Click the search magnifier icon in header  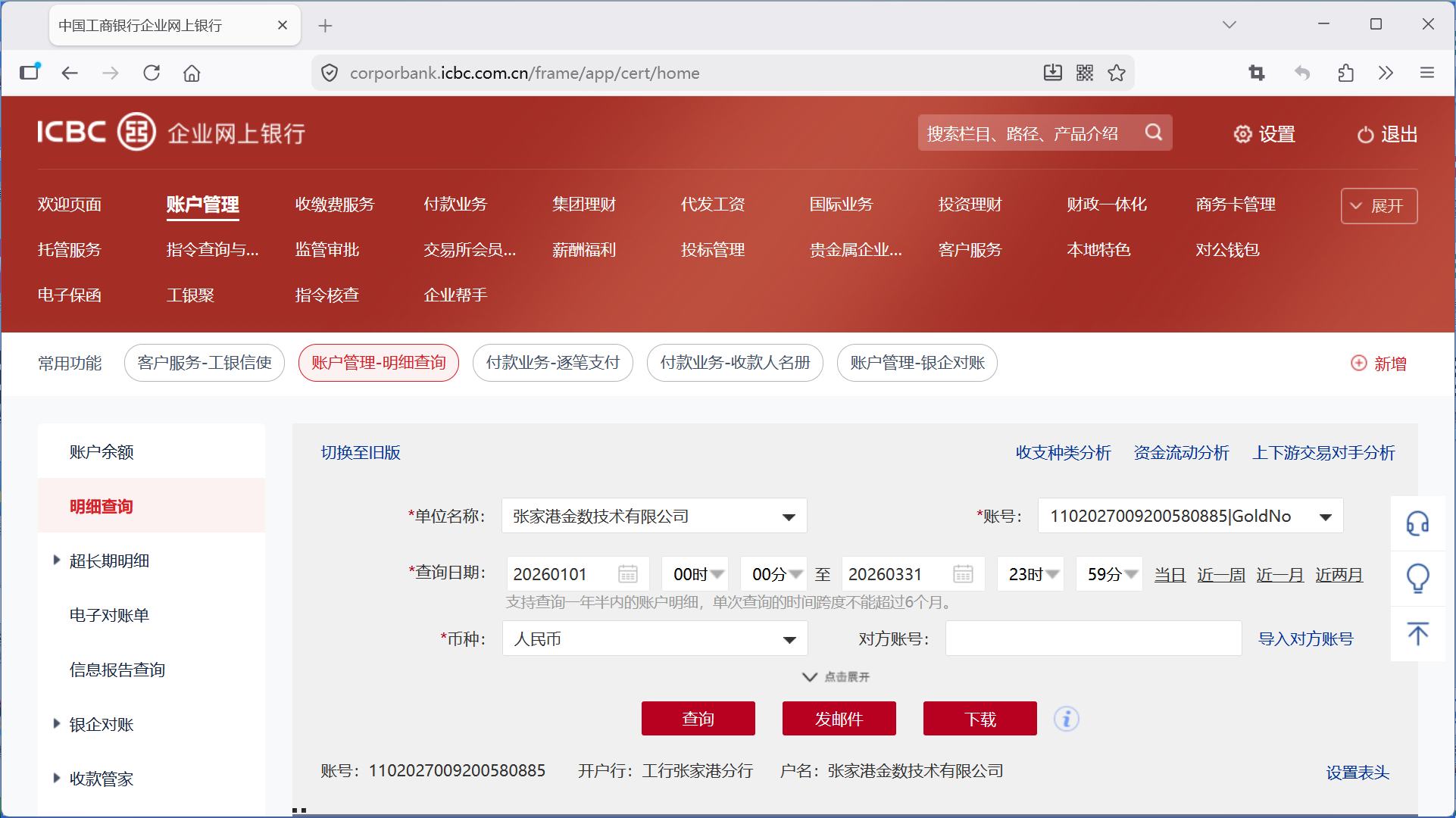tap(1153, 133)
